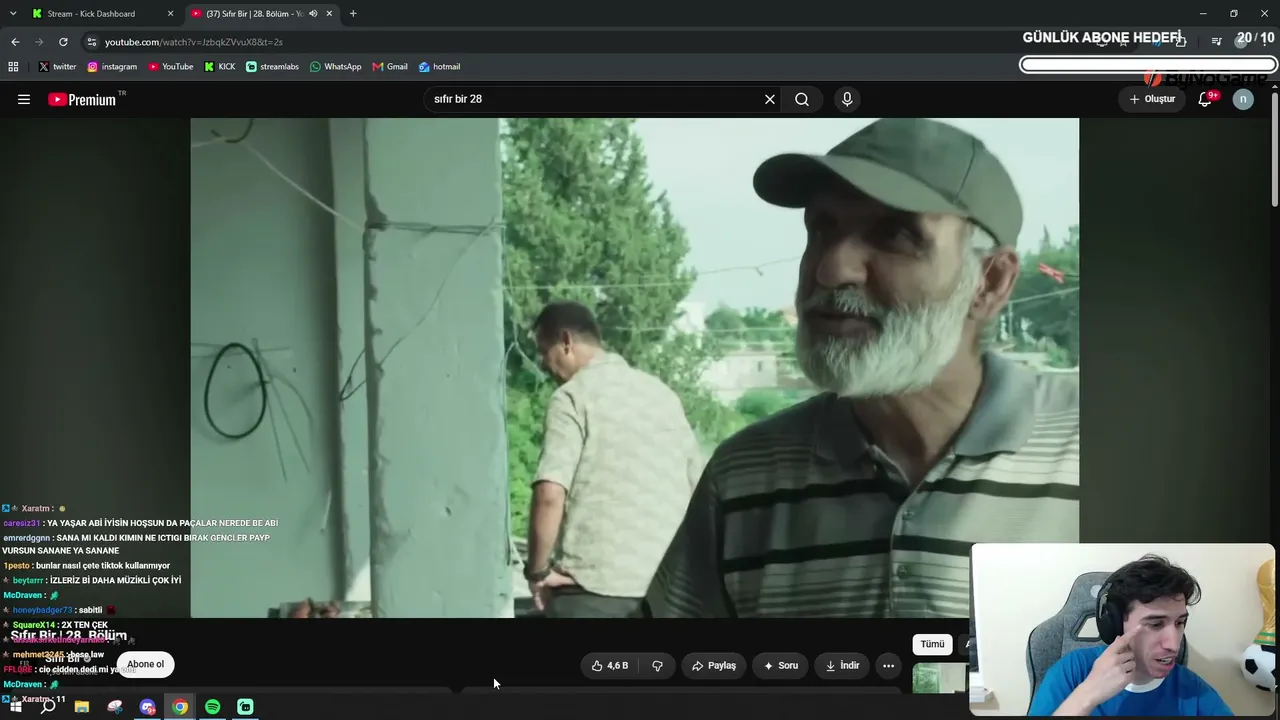1280x720 pixels.
Task: Open YouTube notifications bell
Action: click(x=1205, y=99)
